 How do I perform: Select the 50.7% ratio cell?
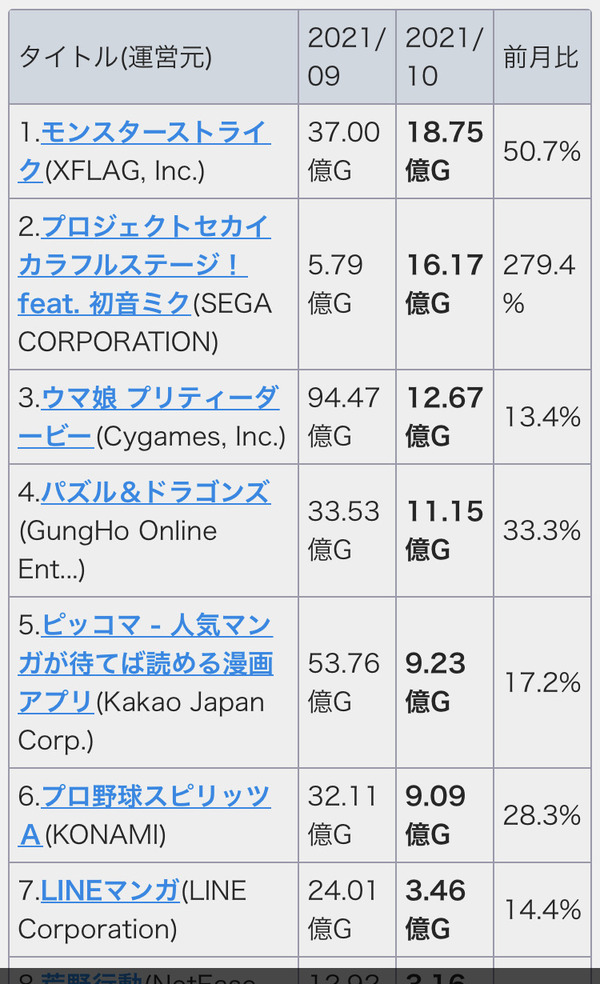click(542, 151)
